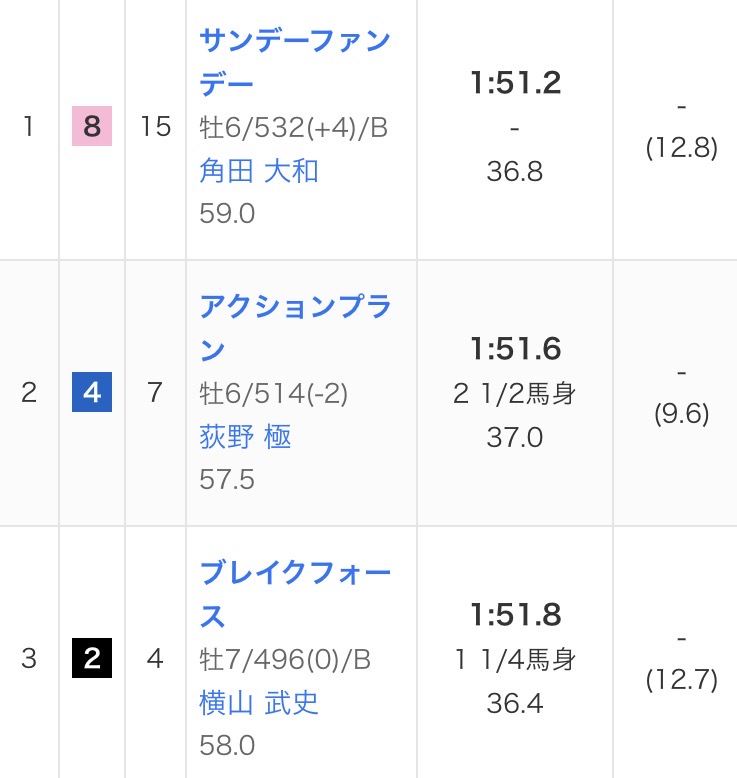Image resolution: width=737 pixels, height=778 pixels.
Task: Open jockey 荻野 極 profile
Action: point(245,437)
